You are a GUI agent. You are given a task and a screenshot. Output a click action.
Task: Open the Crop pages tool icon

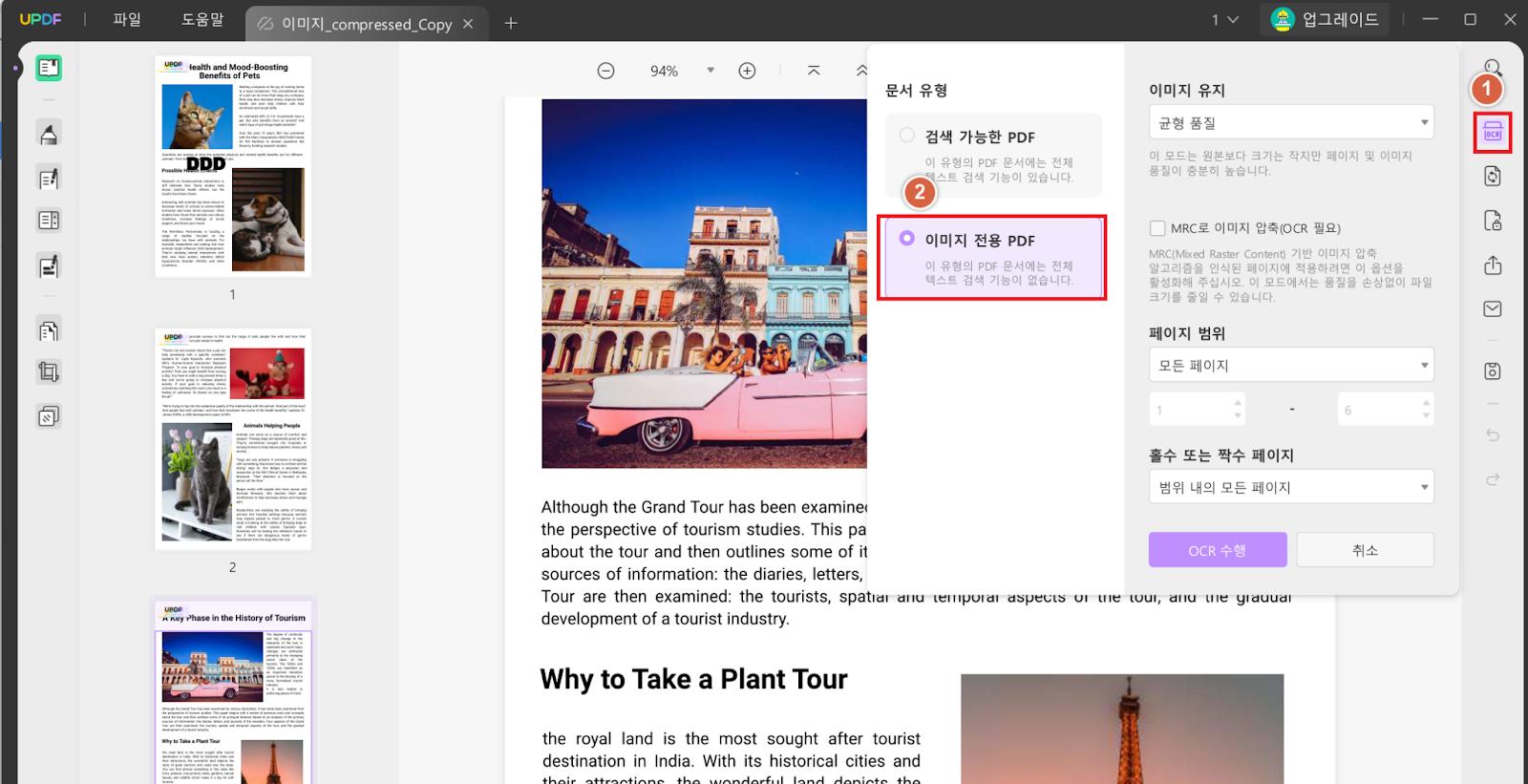[x=49, y=371]
